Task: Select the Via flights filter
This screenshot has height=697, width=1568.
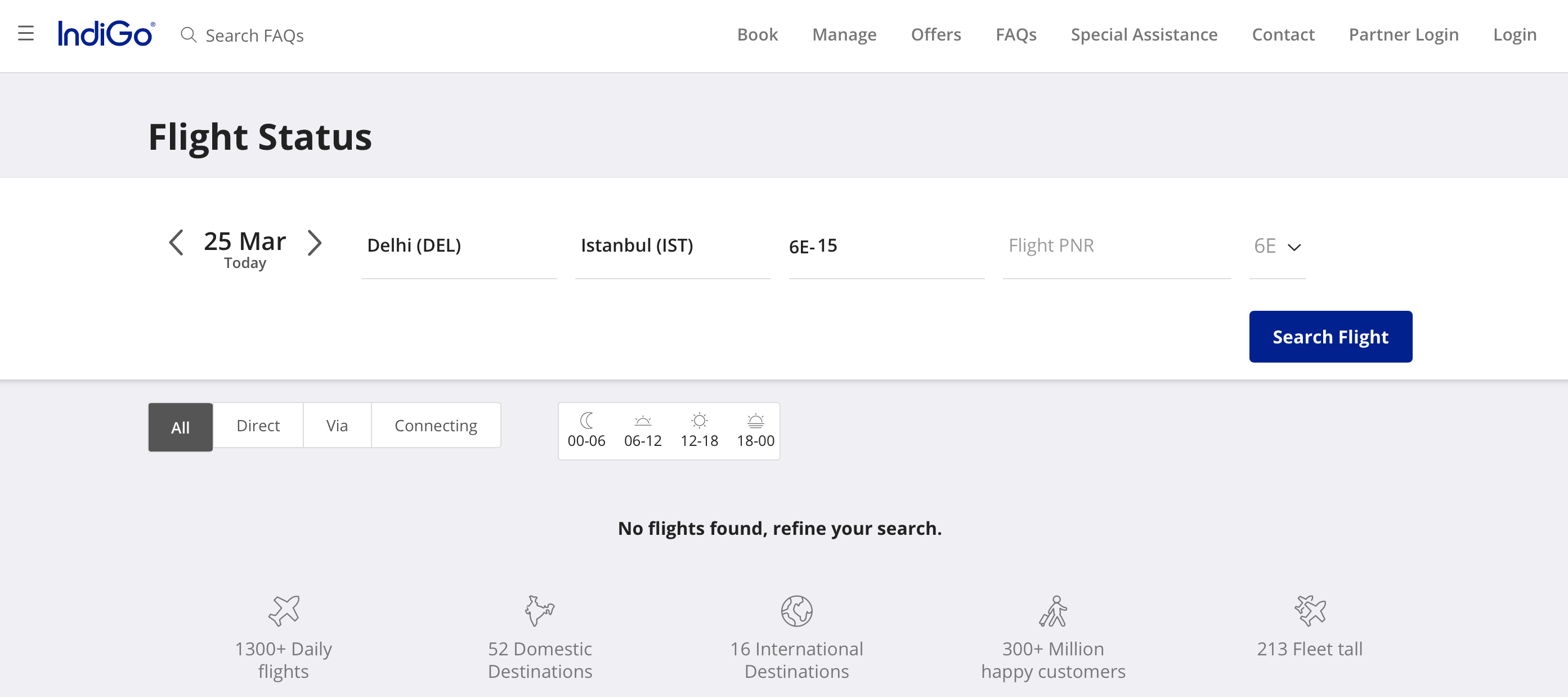Action: [x=337, y=426]
